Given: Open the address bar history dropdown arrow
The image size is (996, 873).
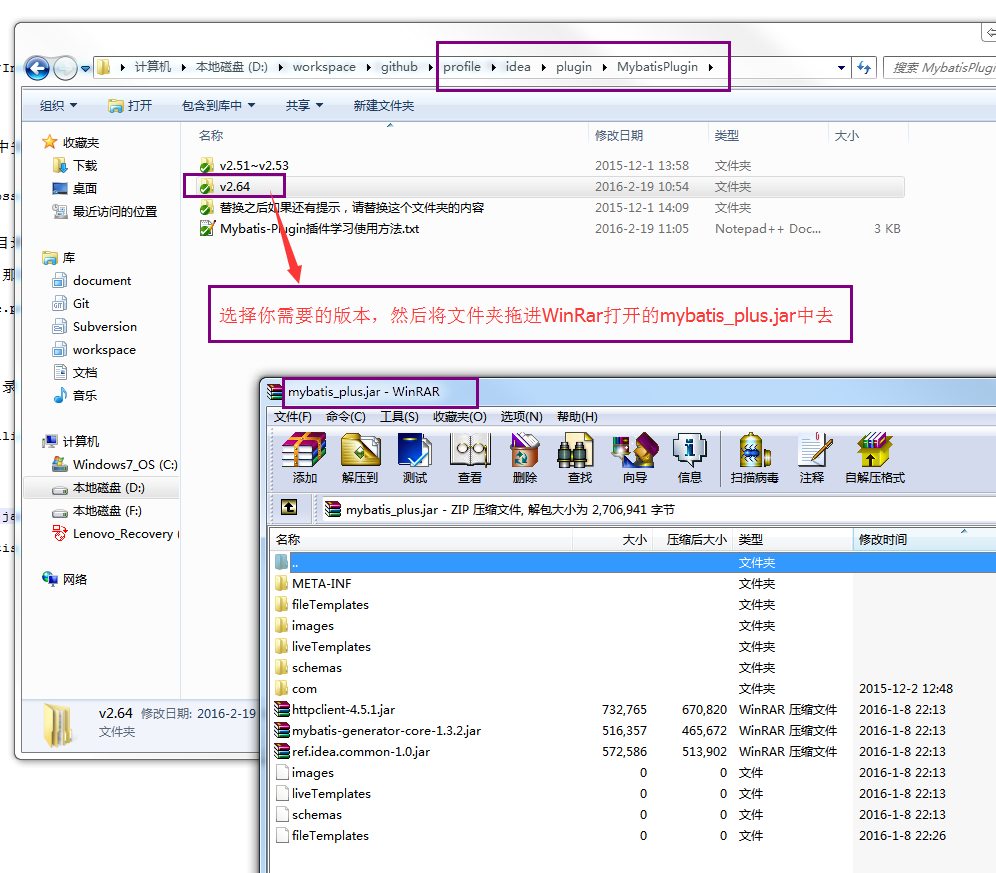Looking at the screenshot, I should coord(841,67).
